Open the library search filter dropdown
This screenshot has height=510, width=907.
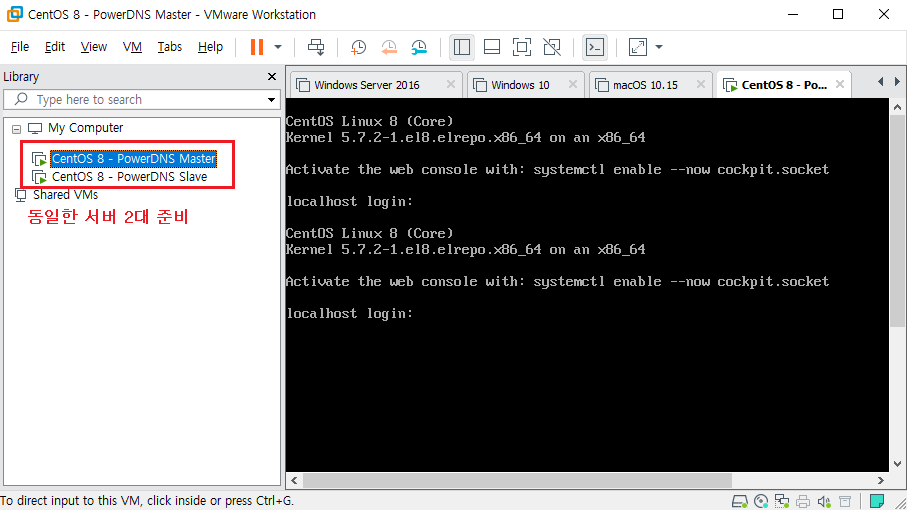(271, 100)
